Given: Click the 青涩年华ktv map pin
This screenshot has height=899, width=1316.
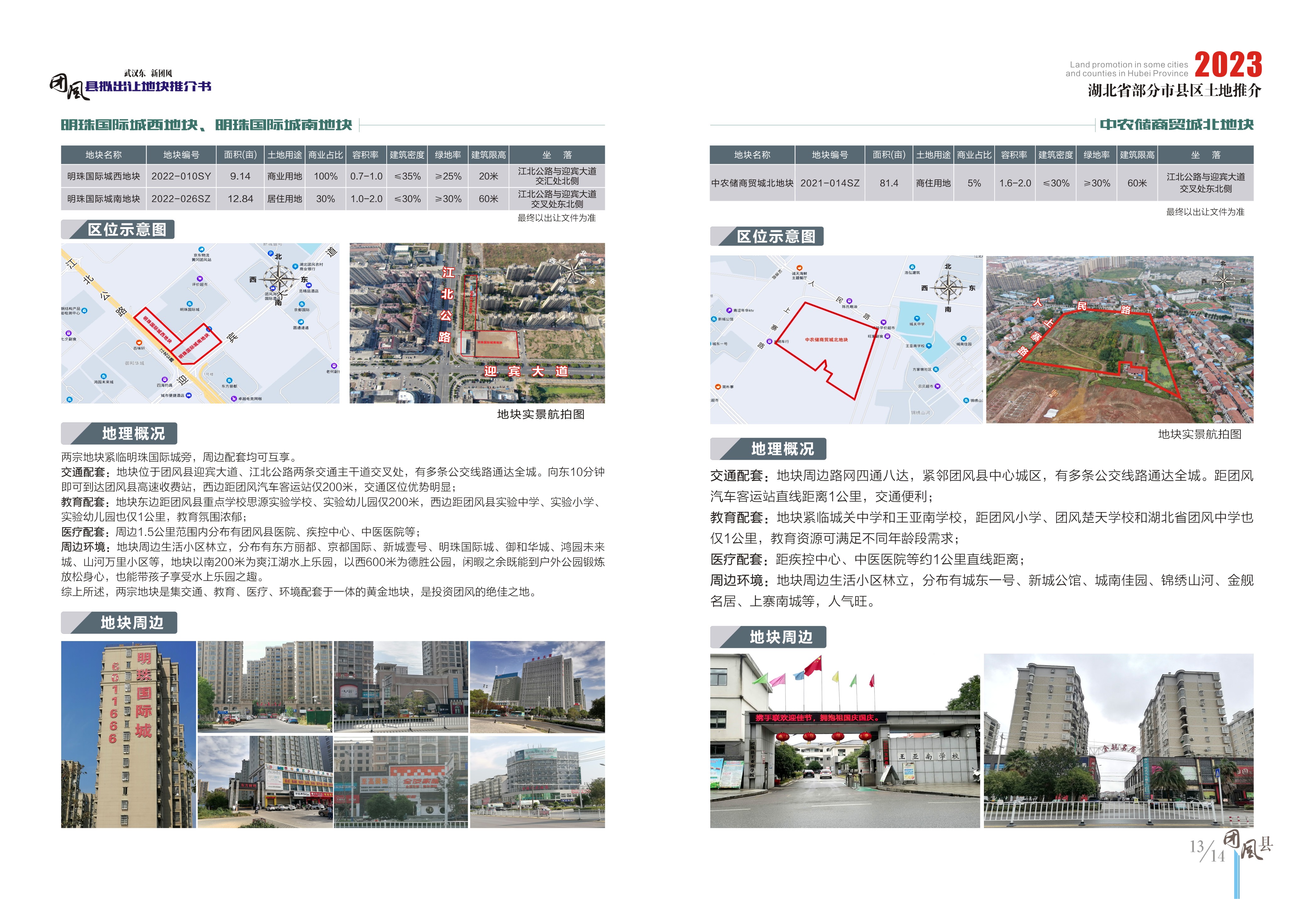Looking at the screenshot, I should (729, 310).
